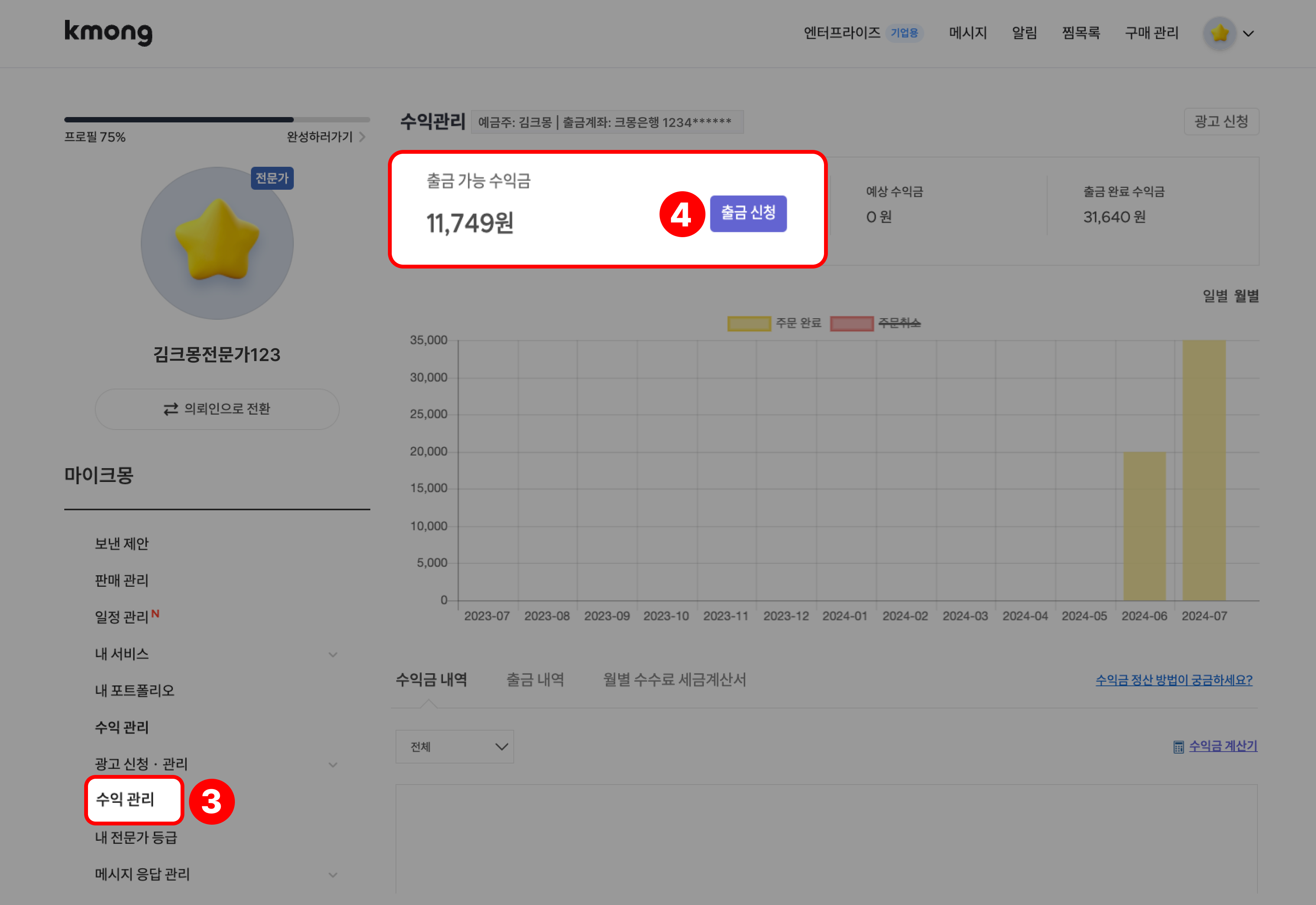Switch to 수익금 내역 tab
This screenshot has height=905, width=1316.
(x=431, y=679)
